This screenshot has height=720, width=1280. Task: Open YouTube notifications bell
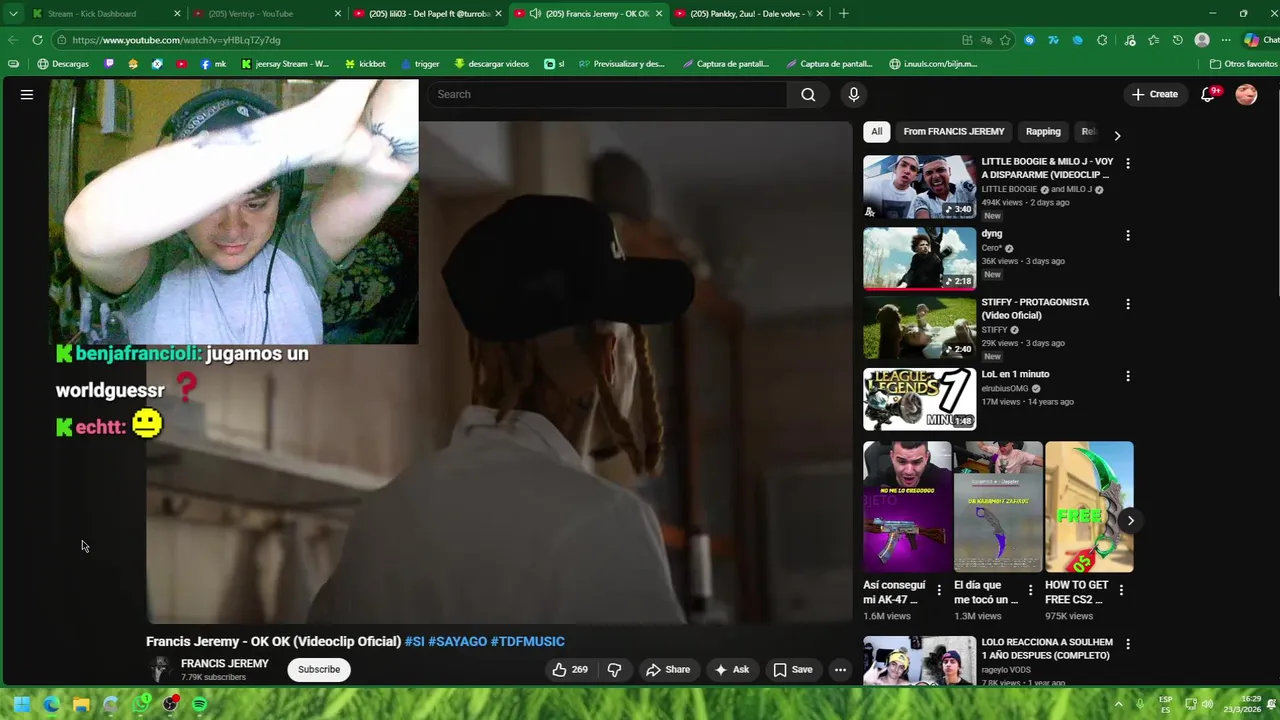(x=1208, y=94)
